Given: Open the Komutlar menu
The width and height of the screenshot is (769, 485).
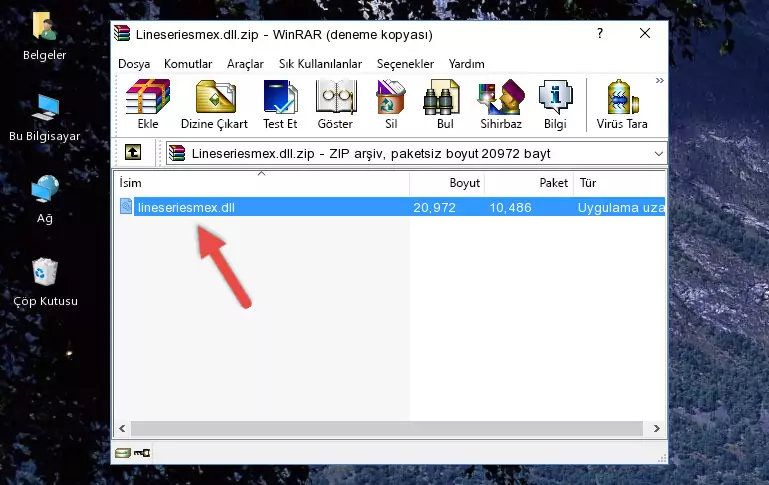Looking at the screenshot, I should pos(188,64).
